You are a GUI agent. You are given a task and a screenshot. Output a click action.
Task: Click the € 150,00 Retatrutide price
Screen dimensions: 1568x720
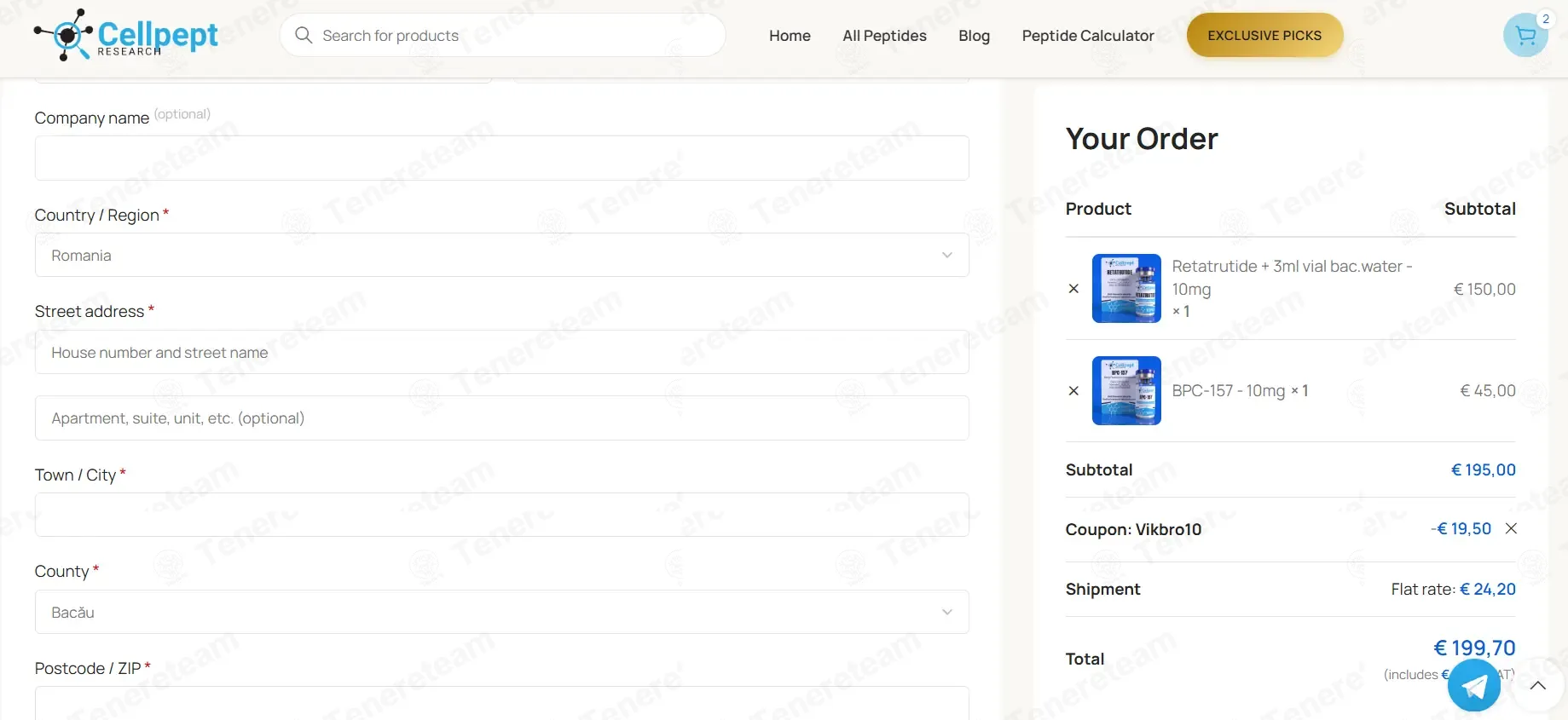coord(1484,289)
